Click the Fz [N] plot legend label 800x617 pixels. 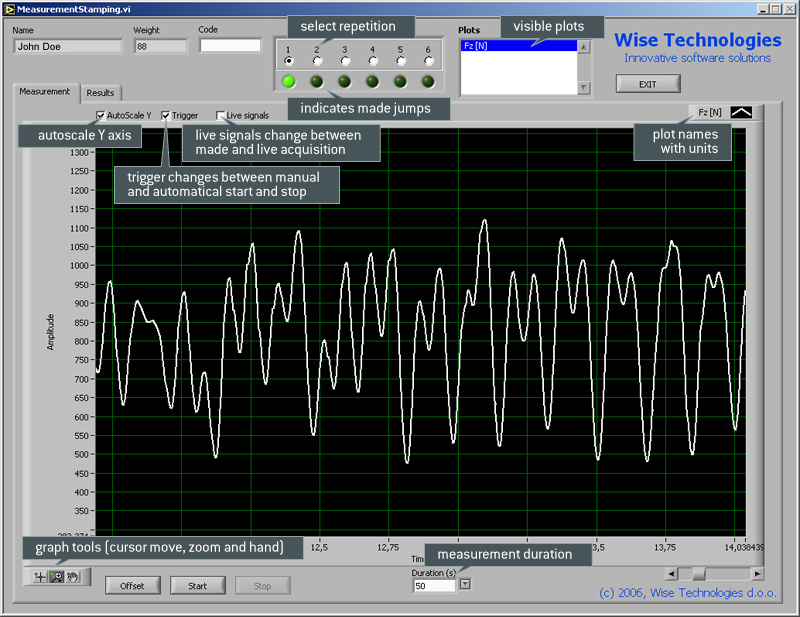710,112
